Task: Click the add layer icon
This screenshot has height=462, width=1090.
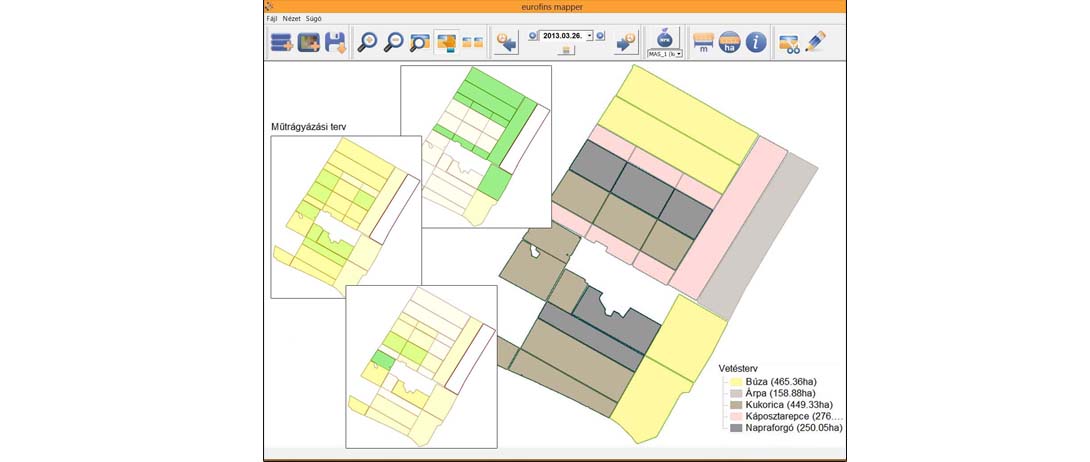Action: coord(282,42)
